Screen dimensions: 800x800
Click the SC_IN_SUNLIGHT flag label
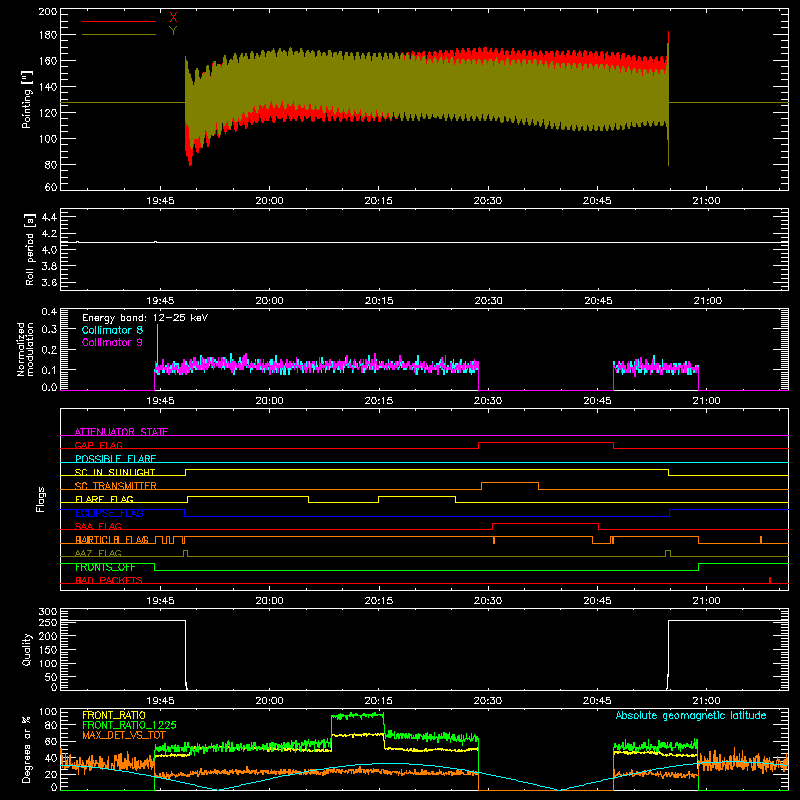115,472
